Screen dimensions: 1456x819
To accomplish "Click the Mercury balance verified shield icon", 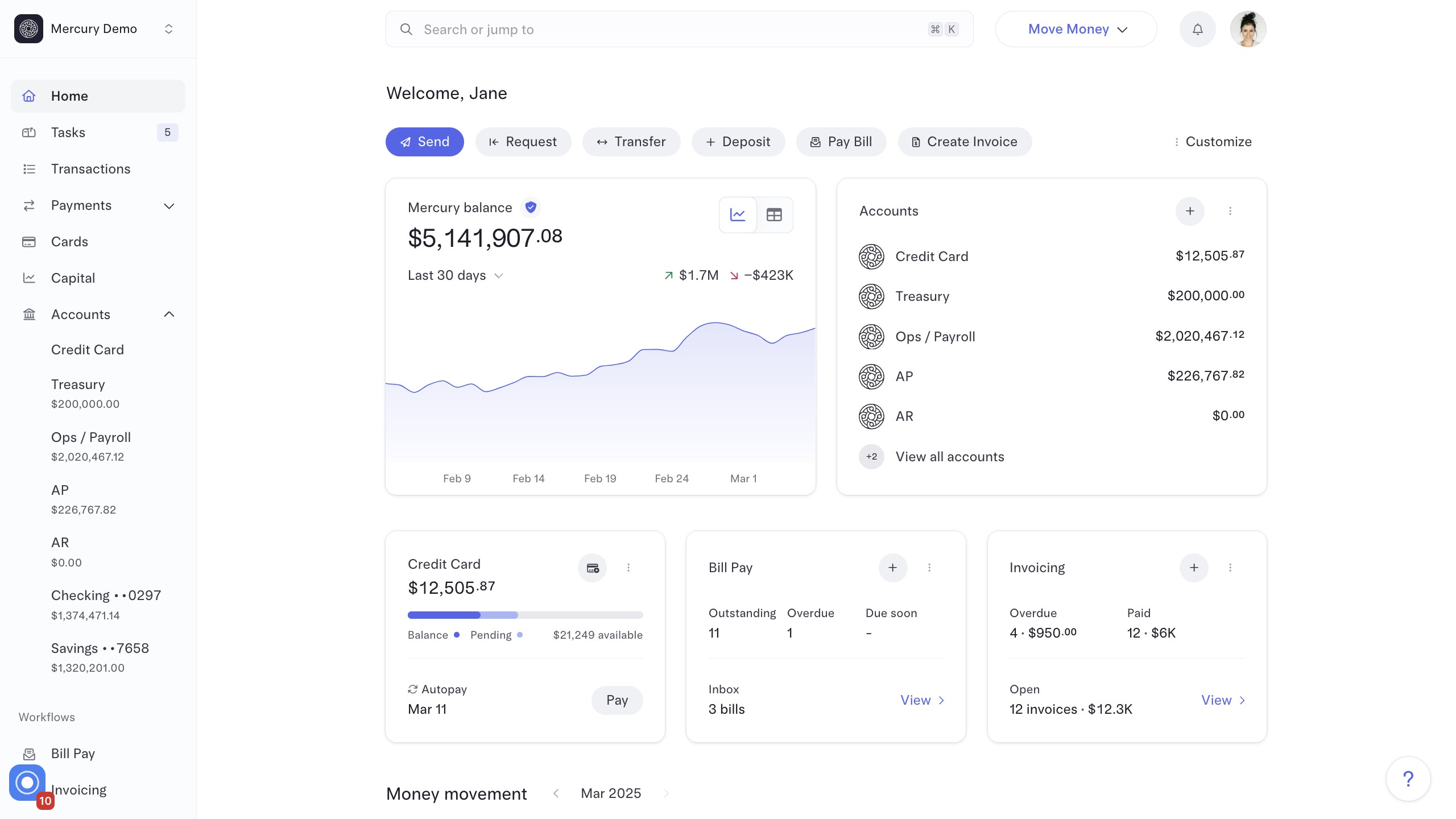I will click(531, 208).
